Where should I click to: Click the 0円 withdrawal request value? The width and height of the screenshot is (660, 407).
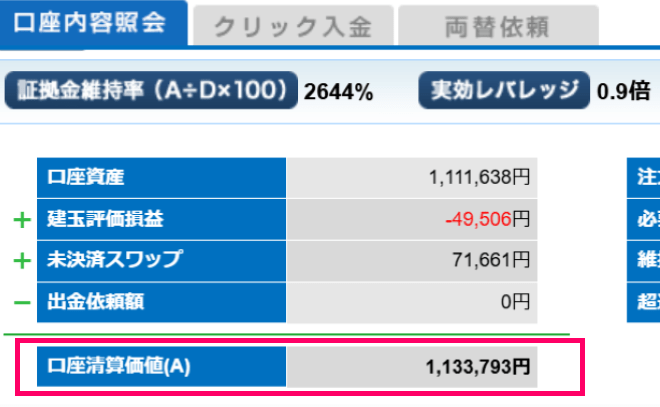coord(514,301)
